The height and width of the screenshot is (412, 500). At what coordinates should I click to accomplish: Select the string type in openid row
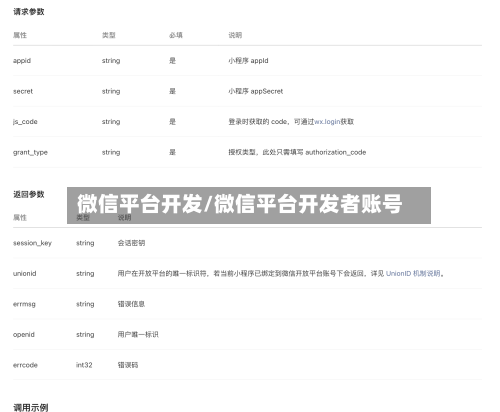(x=85, y=335)
